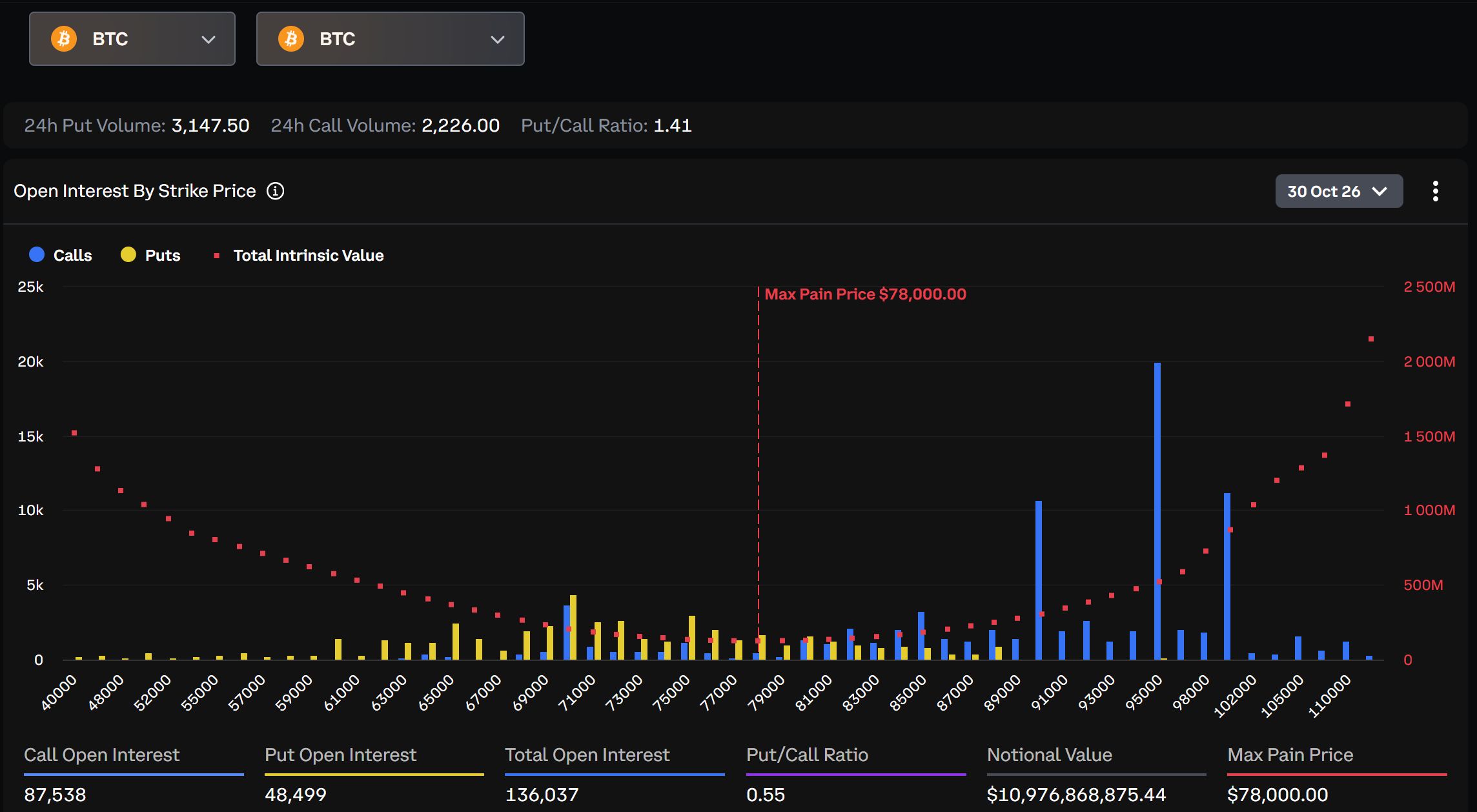1477x812 pixels.
Task: Click the 136,037 total open interest value
Action: pos(542,795)
